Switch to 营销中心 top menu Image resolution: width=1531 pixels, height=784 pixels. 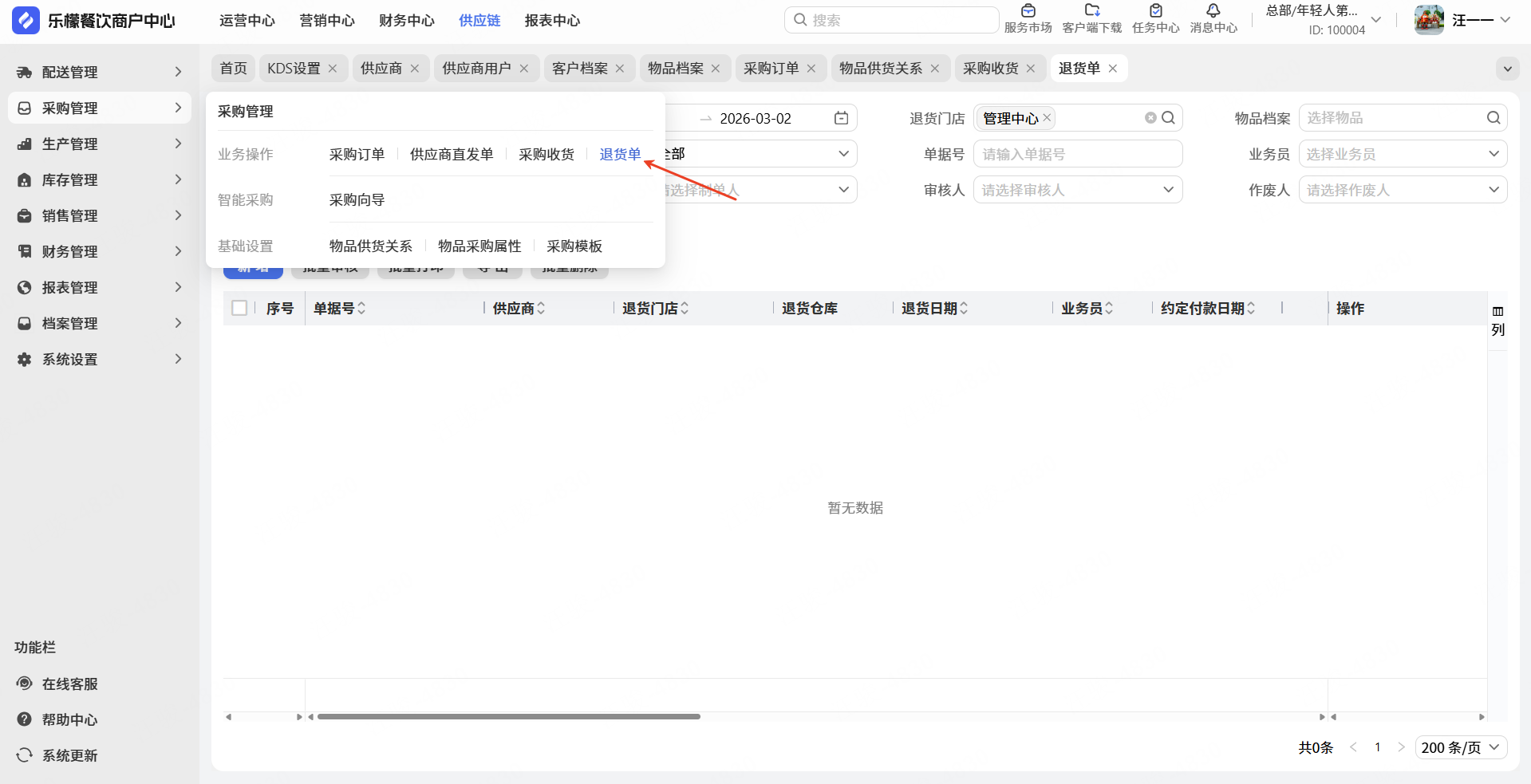[327, 21]
